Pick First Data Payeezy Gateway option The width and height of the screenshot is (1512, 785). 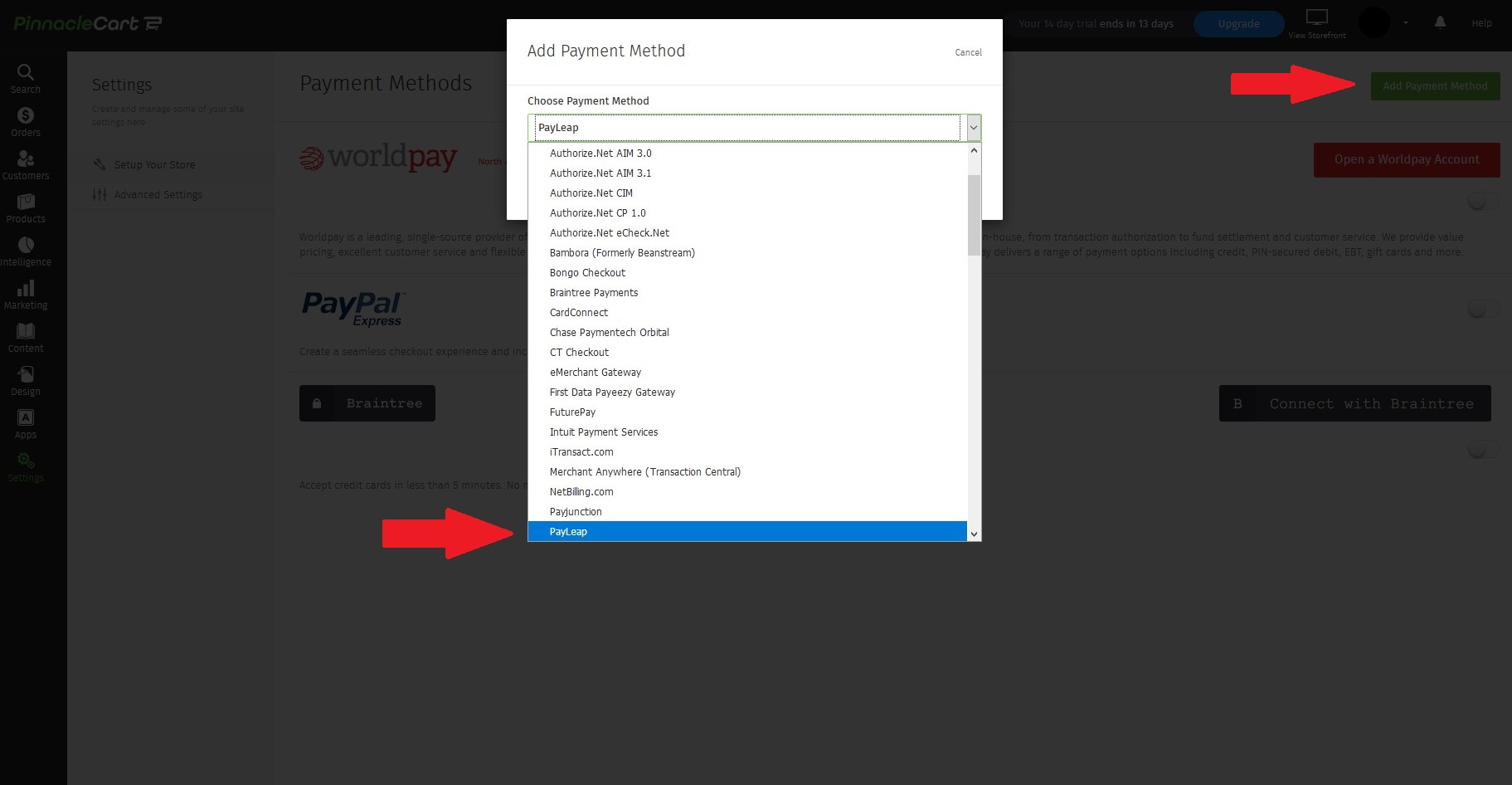[747, 392]
